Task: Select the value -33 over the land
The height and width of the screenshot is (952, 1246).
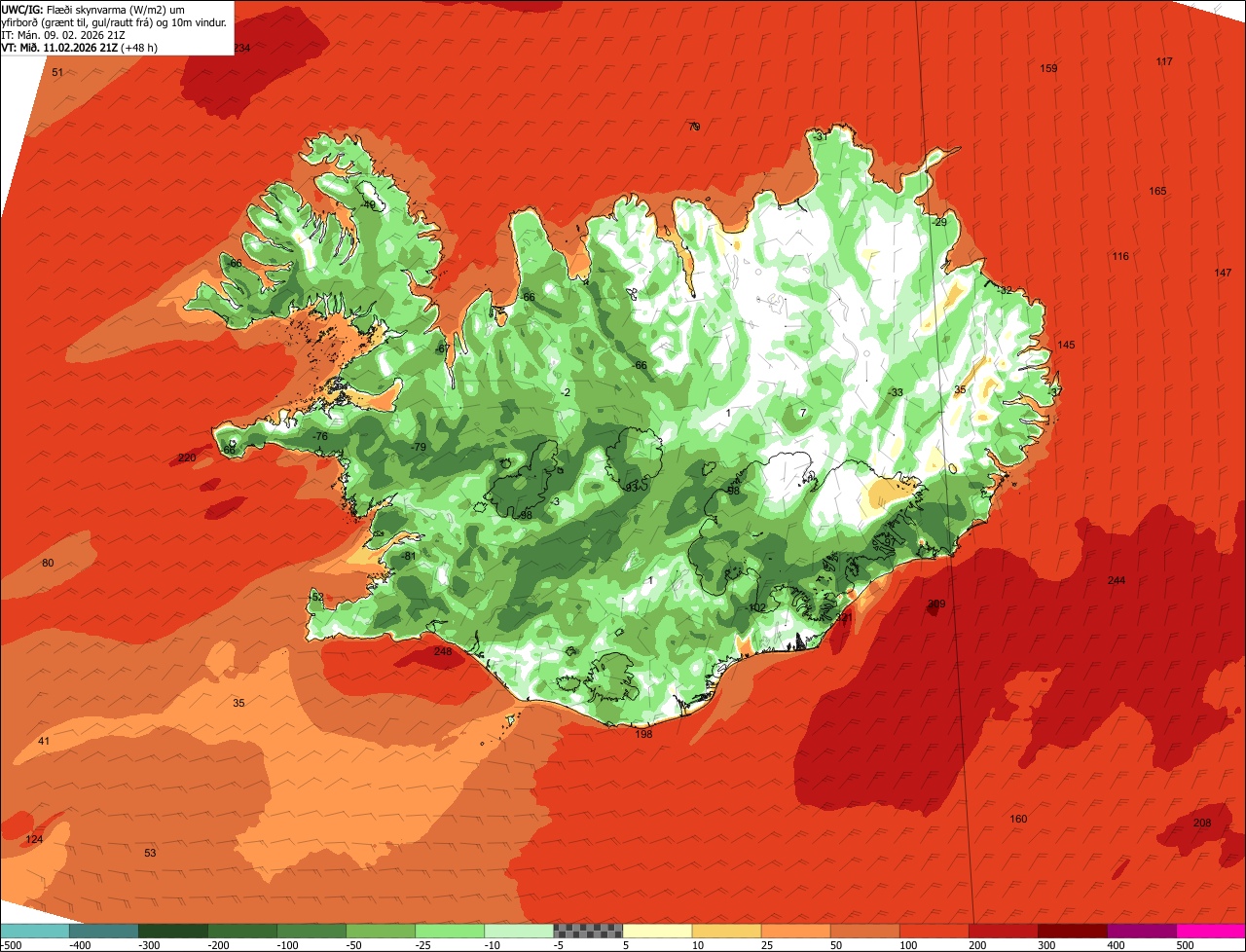Action: [895, 392]
